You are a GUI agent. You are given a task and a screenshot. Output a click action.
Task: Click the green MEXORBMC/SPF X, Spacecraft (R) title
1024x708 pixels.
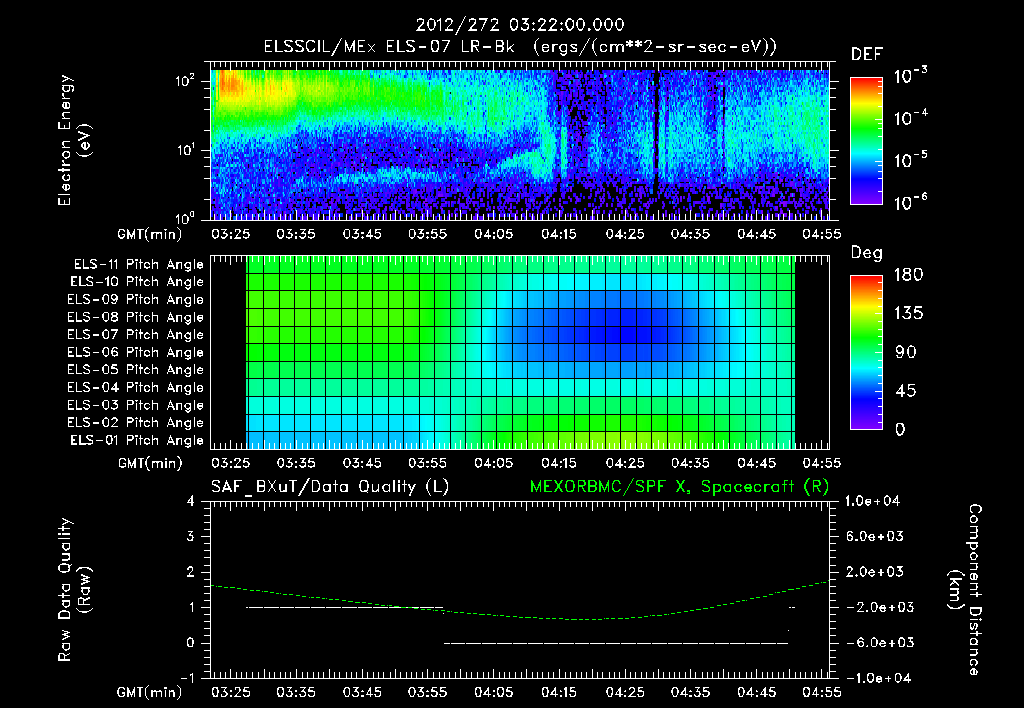point(679,487)
